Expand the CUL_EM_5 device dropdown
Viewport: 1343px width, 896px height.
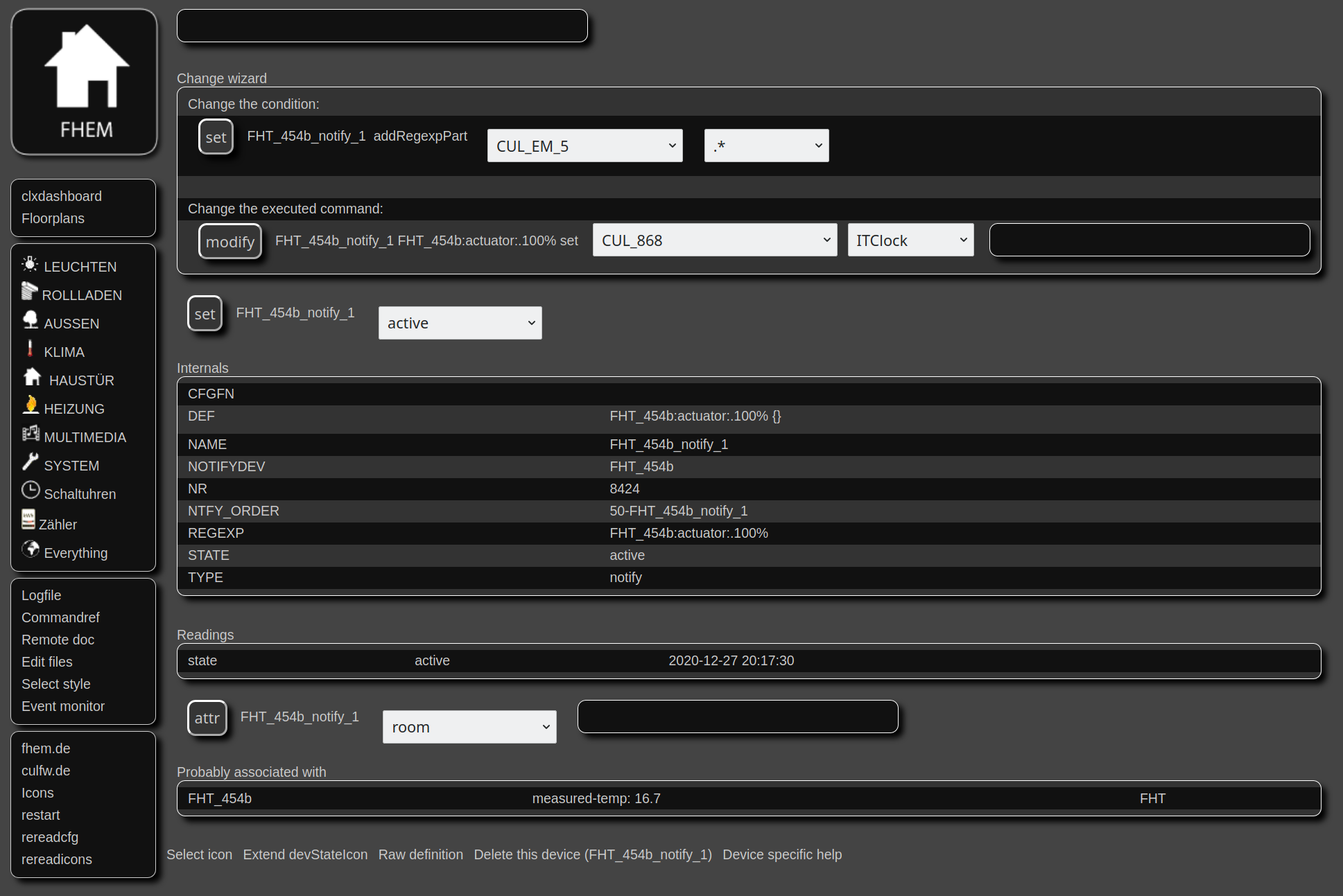(x=584, y=146)
